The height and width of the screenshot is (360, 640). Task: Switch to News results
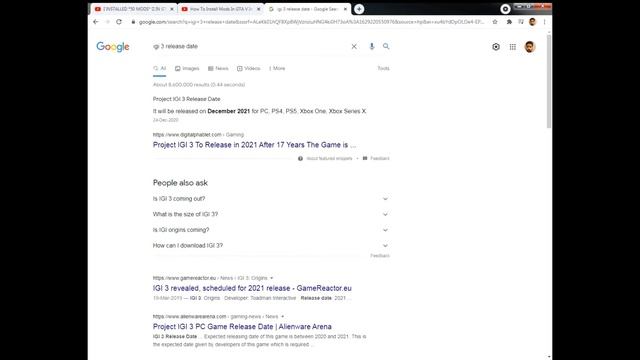coord(218,69)
